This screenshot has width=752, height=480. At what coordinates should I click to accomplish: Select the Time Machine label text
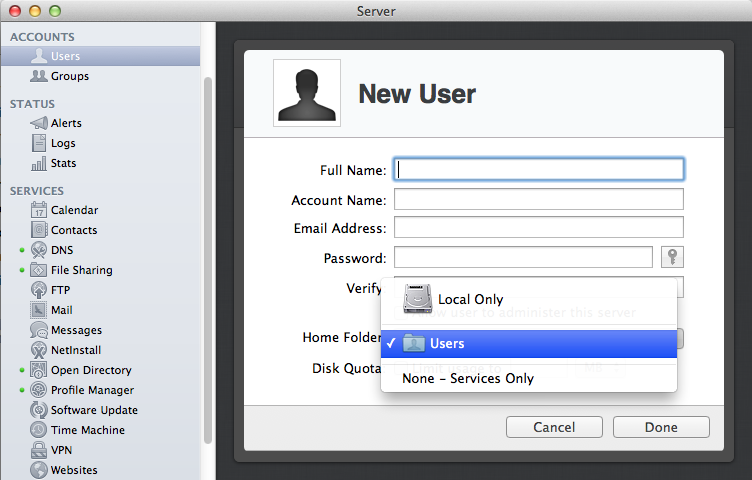tap(88, 430)
